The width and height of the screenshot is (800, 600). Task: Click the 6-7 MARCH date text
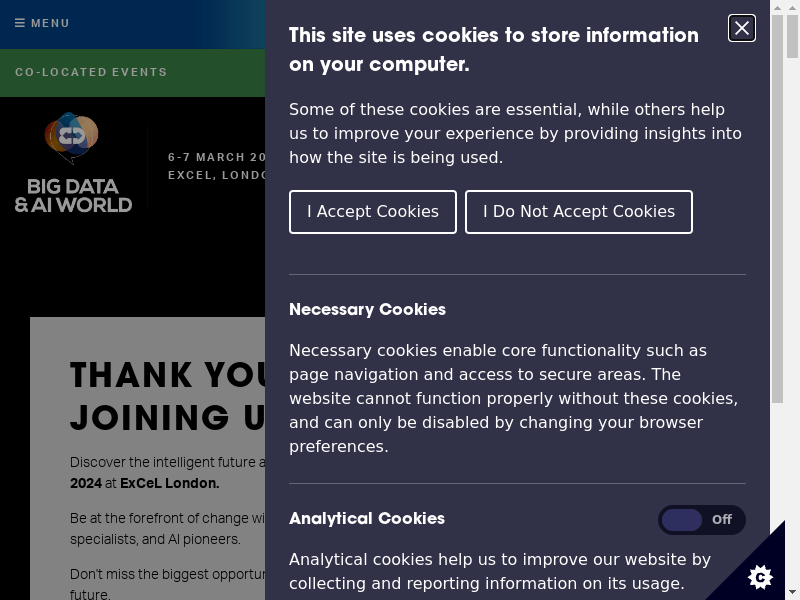(216, 157)
